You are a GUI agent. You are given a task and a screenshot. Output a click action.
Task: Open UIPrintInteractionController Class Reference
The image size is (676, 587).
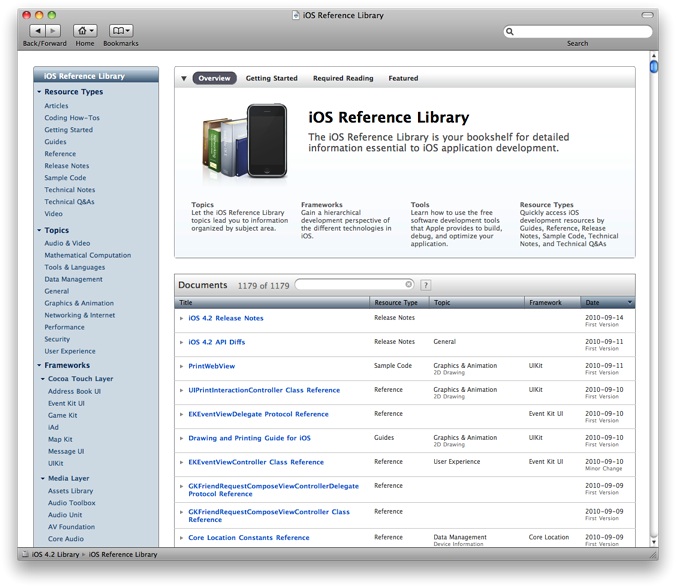click(x=264, y=390)
